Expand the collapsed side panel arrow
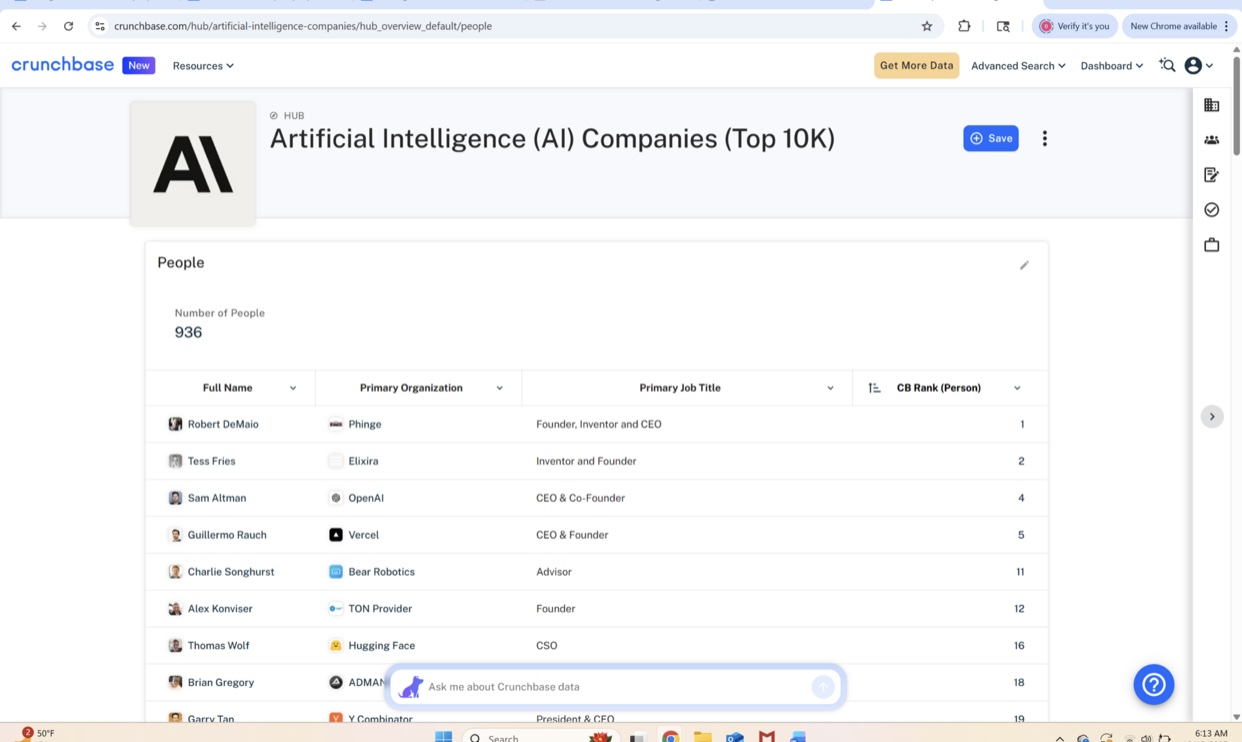The image size is (1242, 742). 1212,416
